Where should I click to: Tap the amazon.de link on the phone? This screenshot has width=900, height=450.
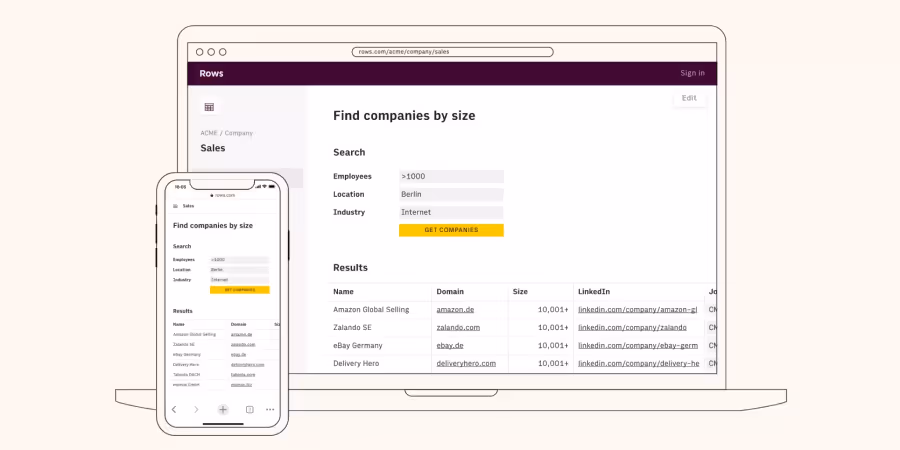[x=241, y=334]
